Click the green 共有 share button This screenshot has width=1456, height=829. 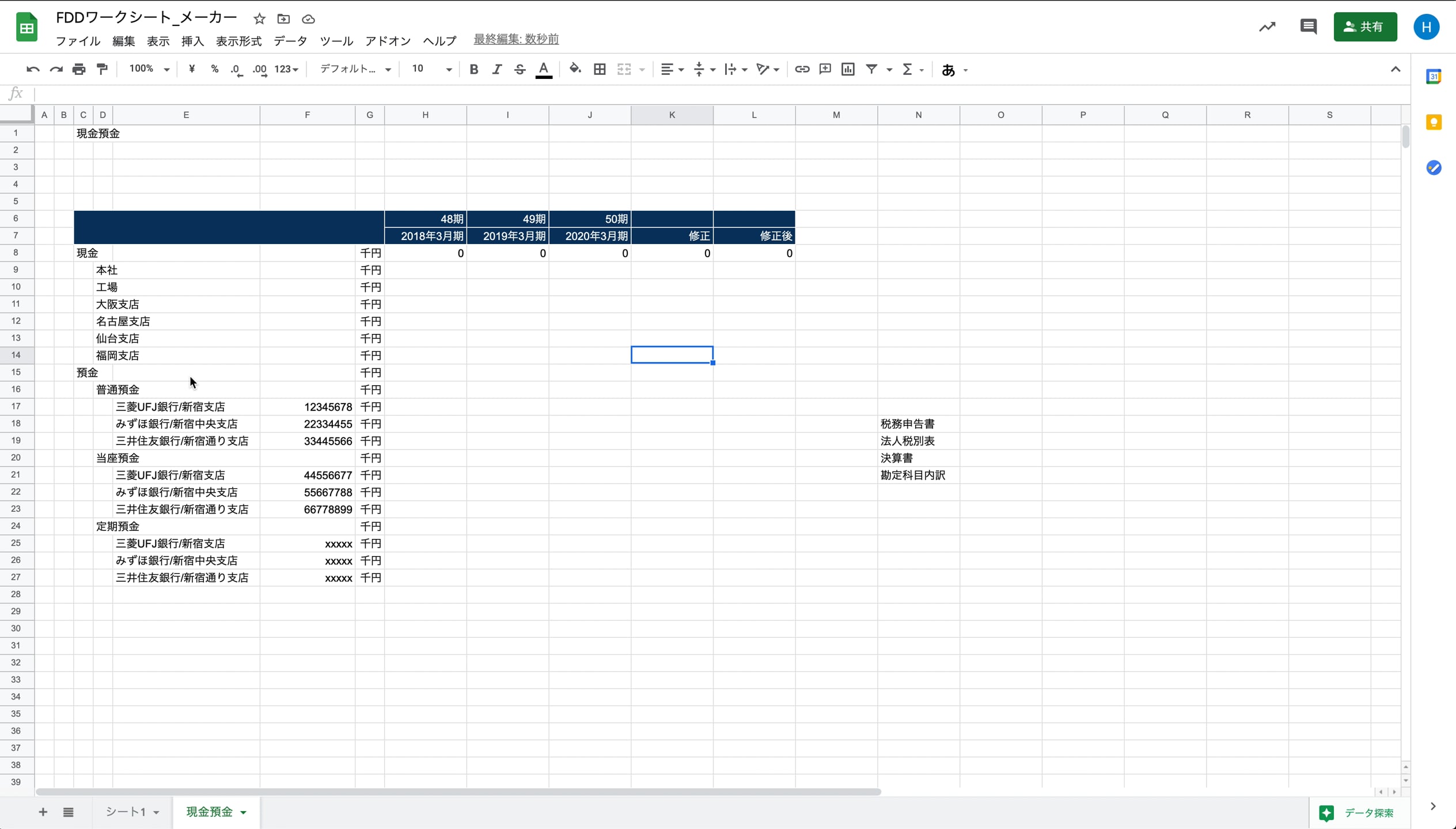pos(1364,26)
